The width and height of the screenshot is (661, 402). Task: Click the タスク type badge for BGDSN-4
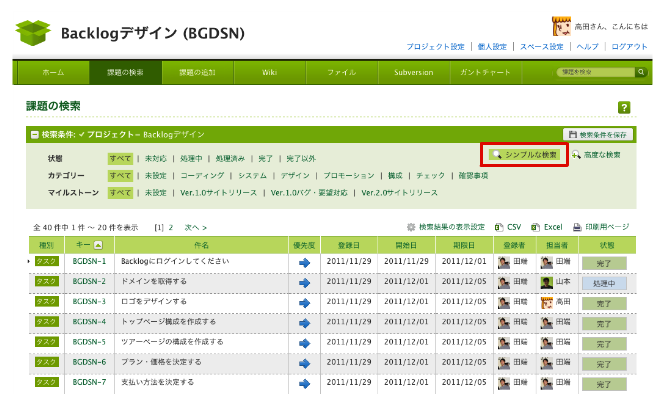tap(46, 322)
